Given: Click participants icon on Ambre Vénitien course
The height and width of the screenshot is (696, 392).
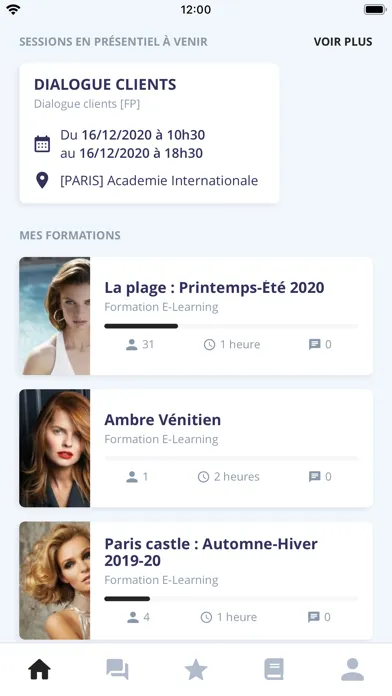Looking at the screenshot, I should (132, 477).
